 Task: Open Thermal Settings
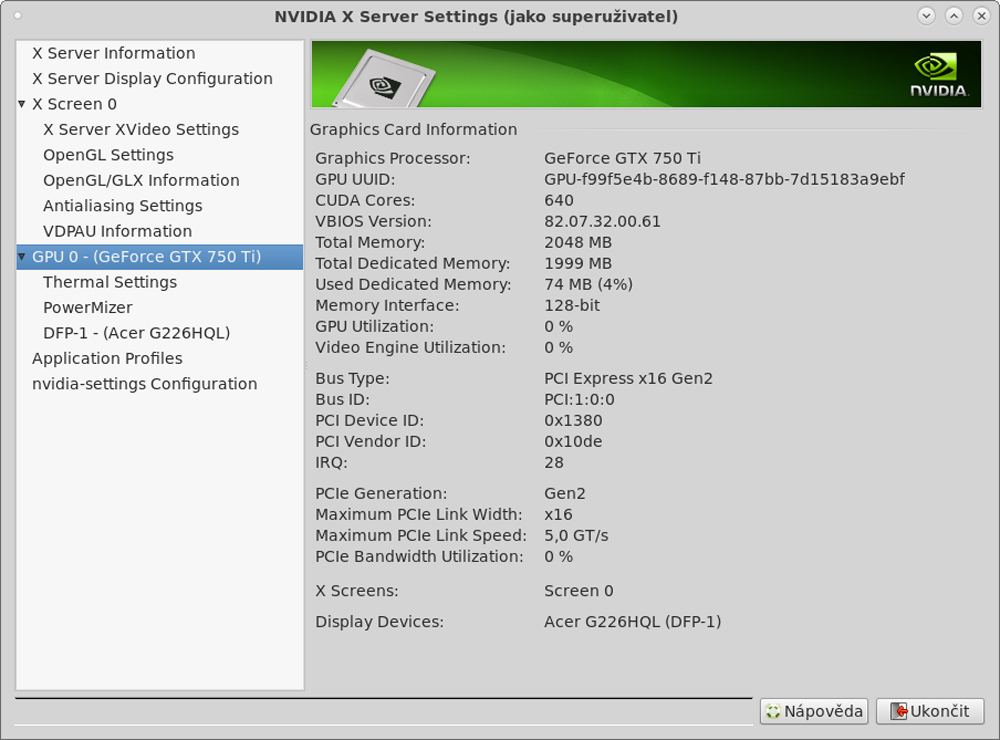[110, 283]
